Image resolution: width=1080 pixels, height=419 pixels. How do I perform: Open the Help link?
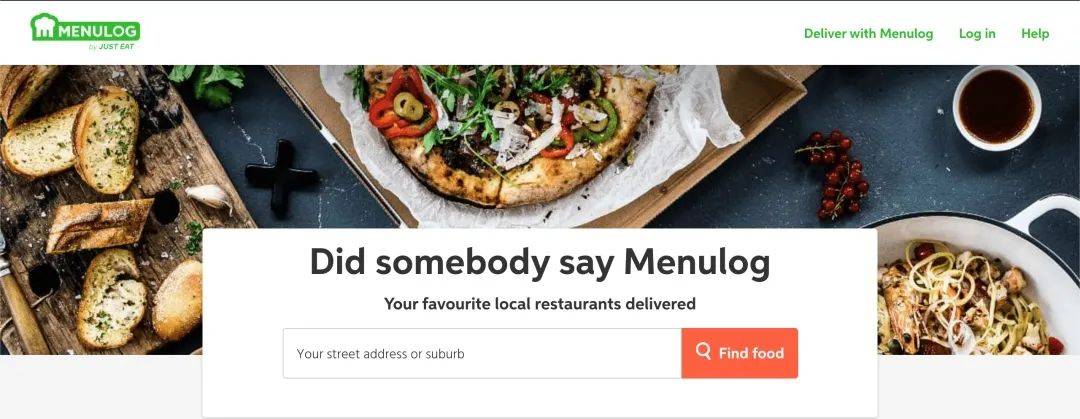1035,33
